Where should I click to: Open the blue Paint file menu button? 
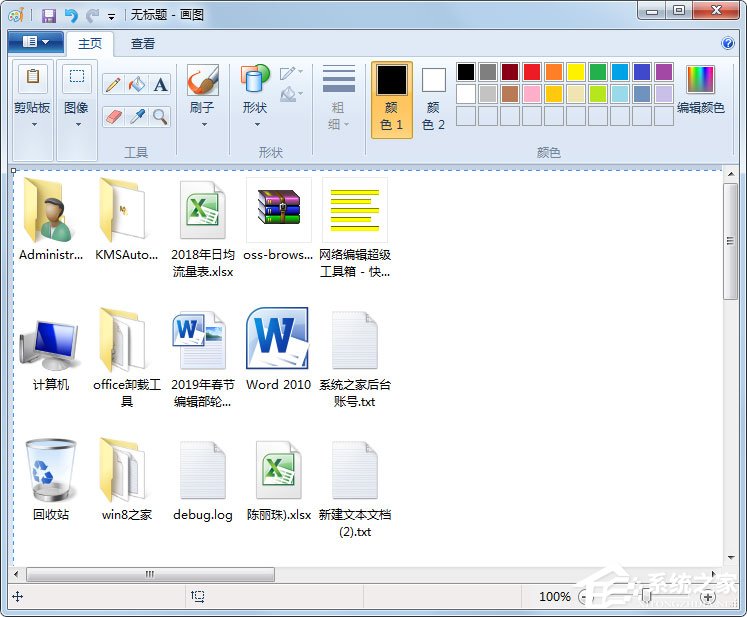(x=35, y=42)
